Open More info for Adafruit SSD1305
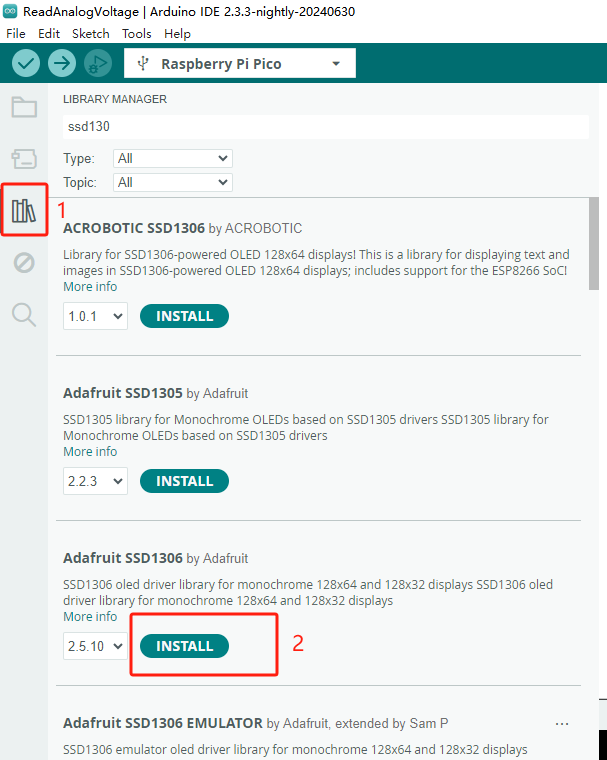The image size is (607, 760). coord(90,451)
